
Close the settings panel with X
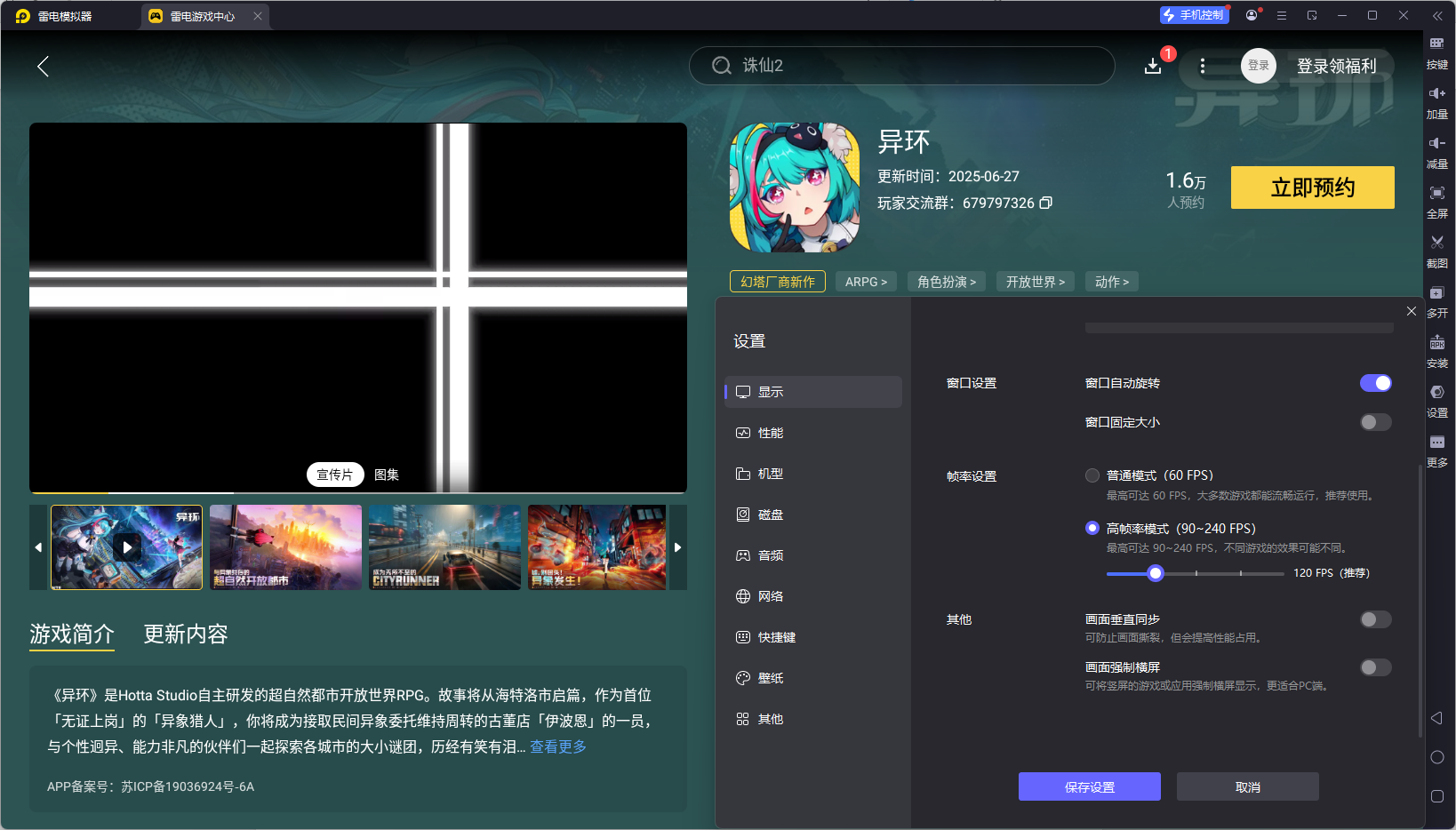(x=1412, y=311)
